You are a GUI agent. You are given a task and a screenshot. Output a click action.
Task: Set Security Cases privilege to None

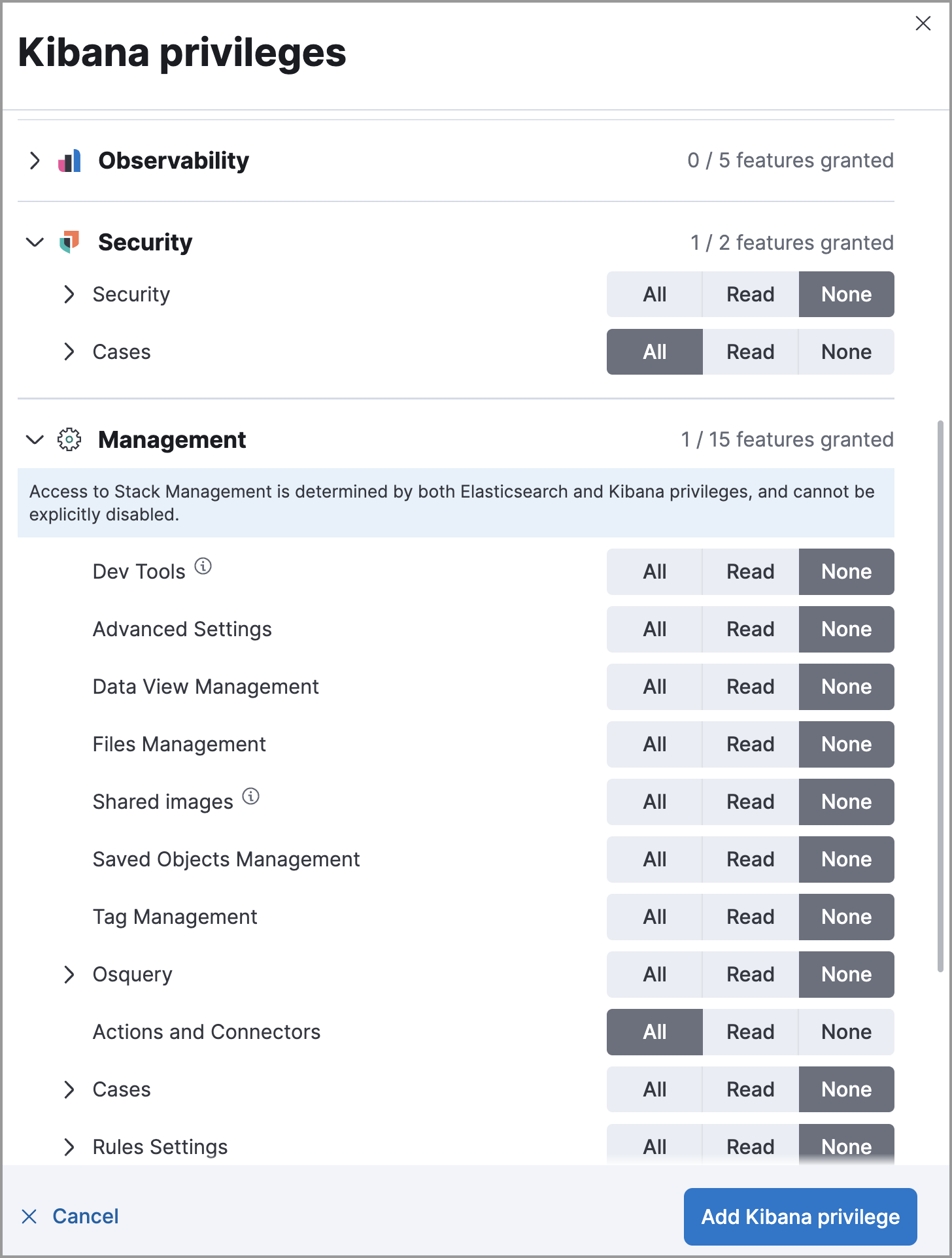[x=846, y=352]
